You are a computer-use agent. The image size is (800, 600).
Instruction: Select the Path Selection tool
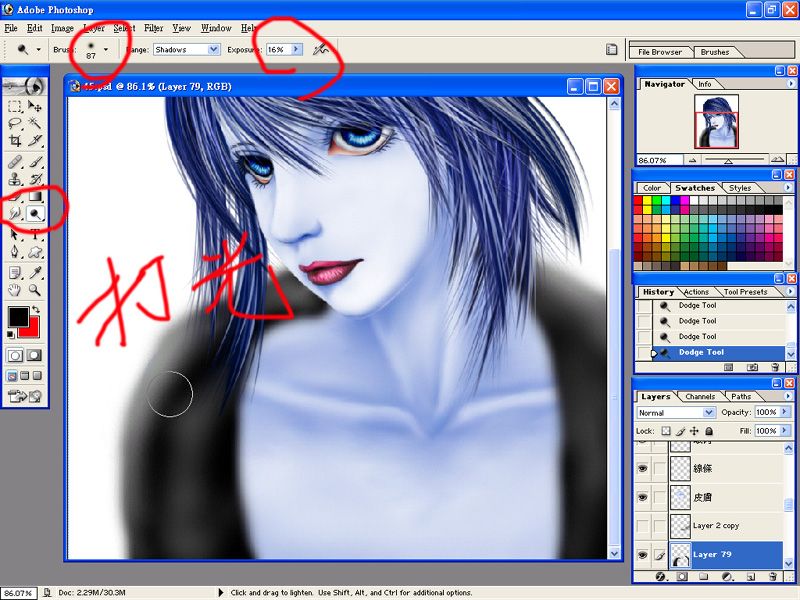coord(15,235)
